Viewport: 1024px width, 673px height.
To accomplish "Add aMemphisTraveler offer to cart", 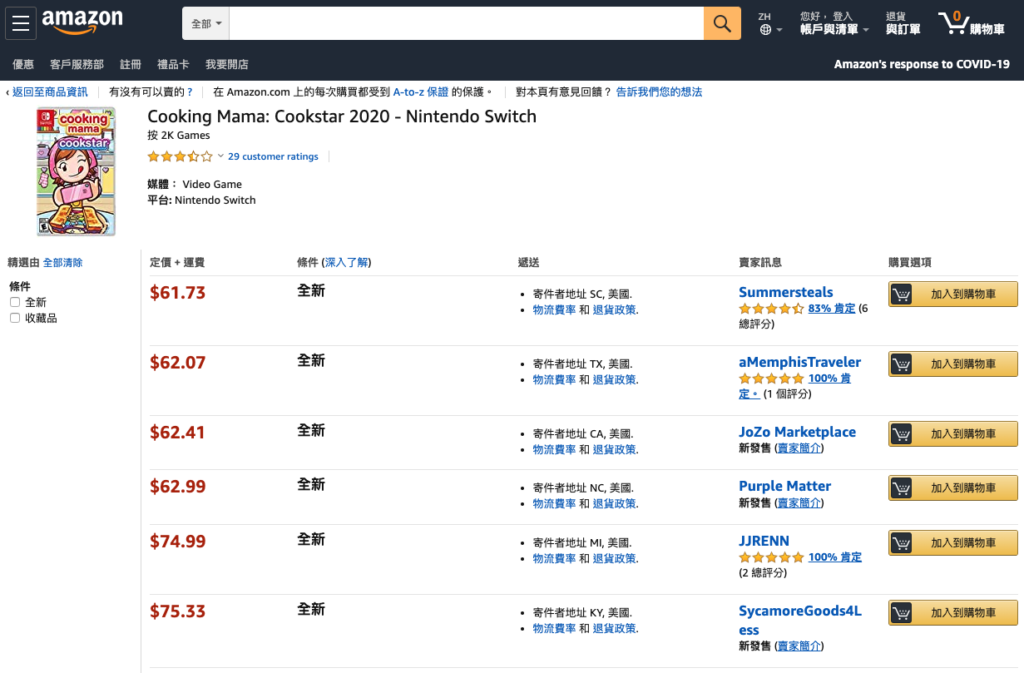I will (952, 364).
